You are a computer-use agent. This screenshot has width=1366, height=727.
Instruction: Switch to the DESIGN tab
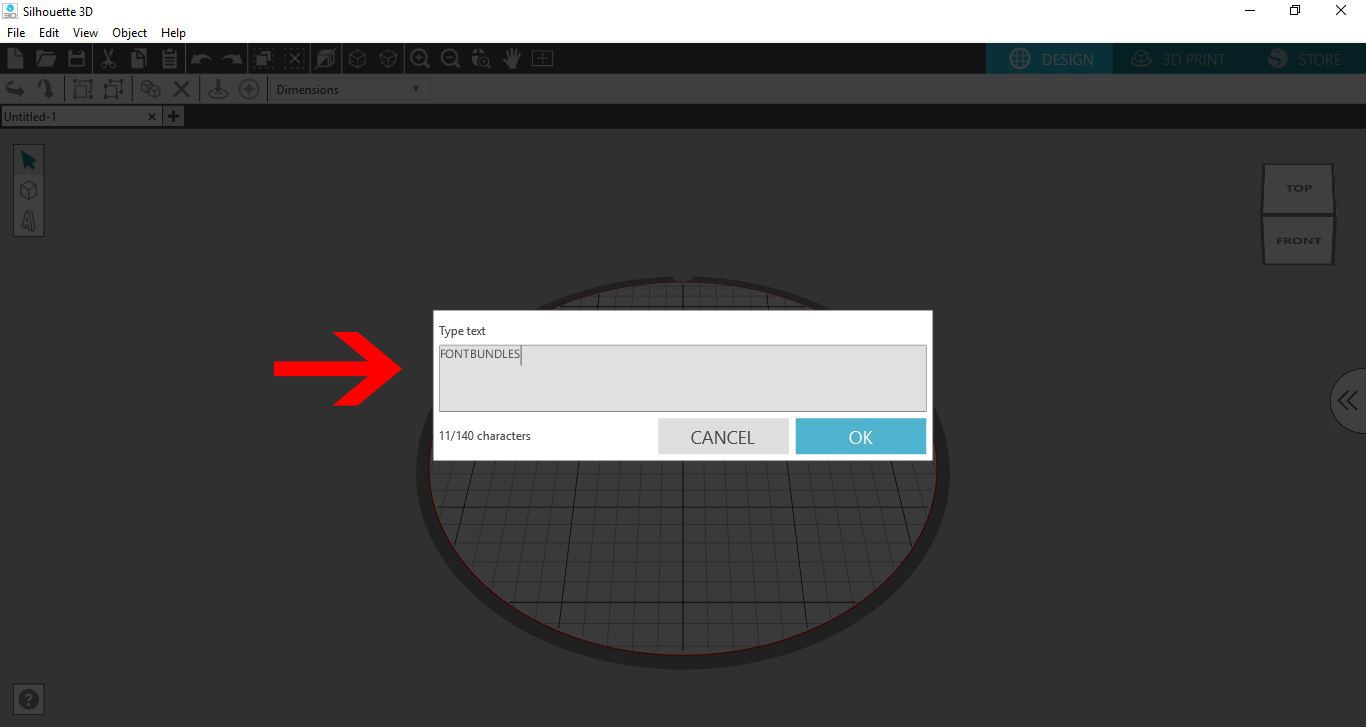(1049, 59)
